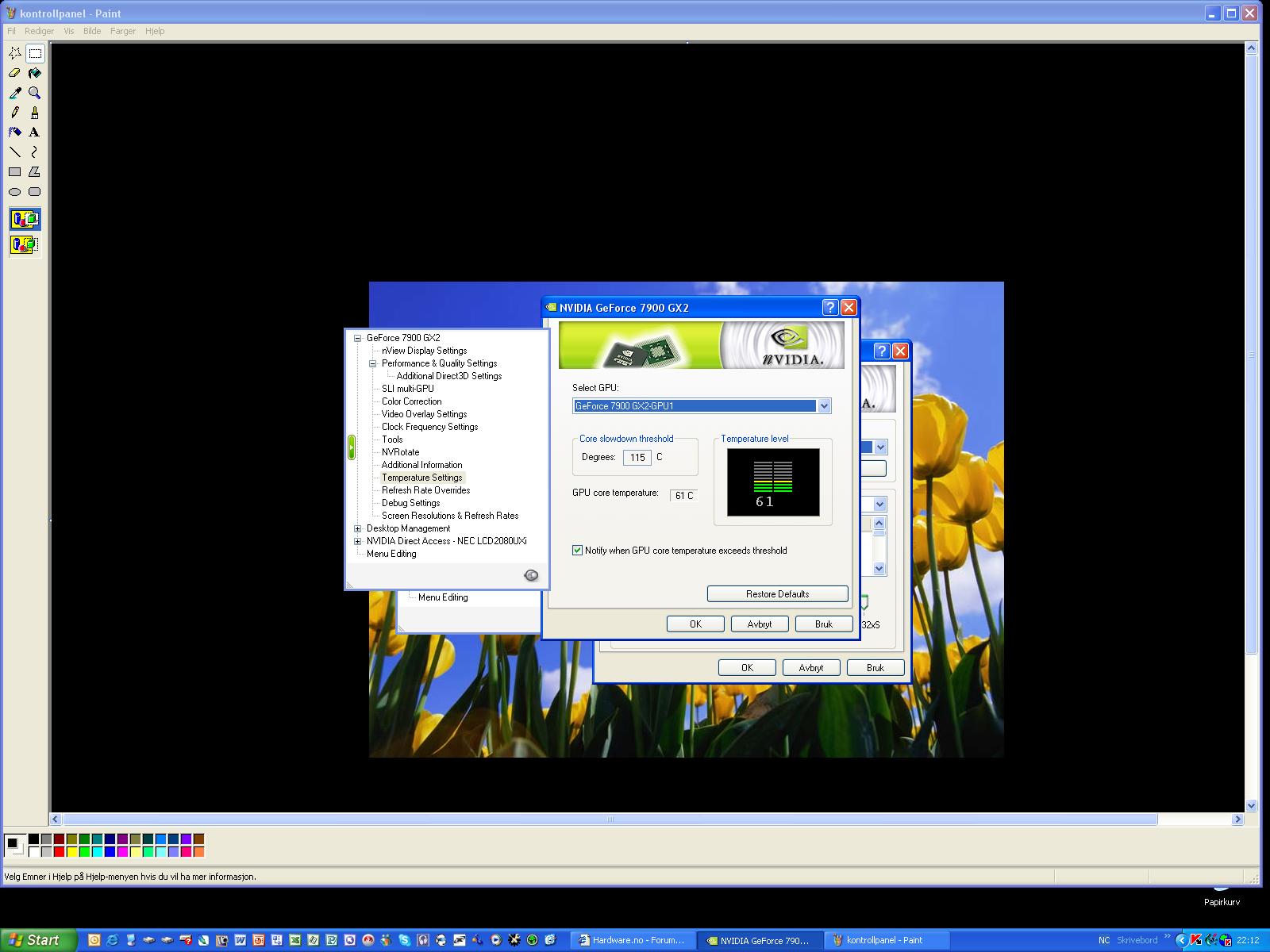Expand NVIDIA Direct Access NEC LCD2080UXi node

tap(357, 541)
